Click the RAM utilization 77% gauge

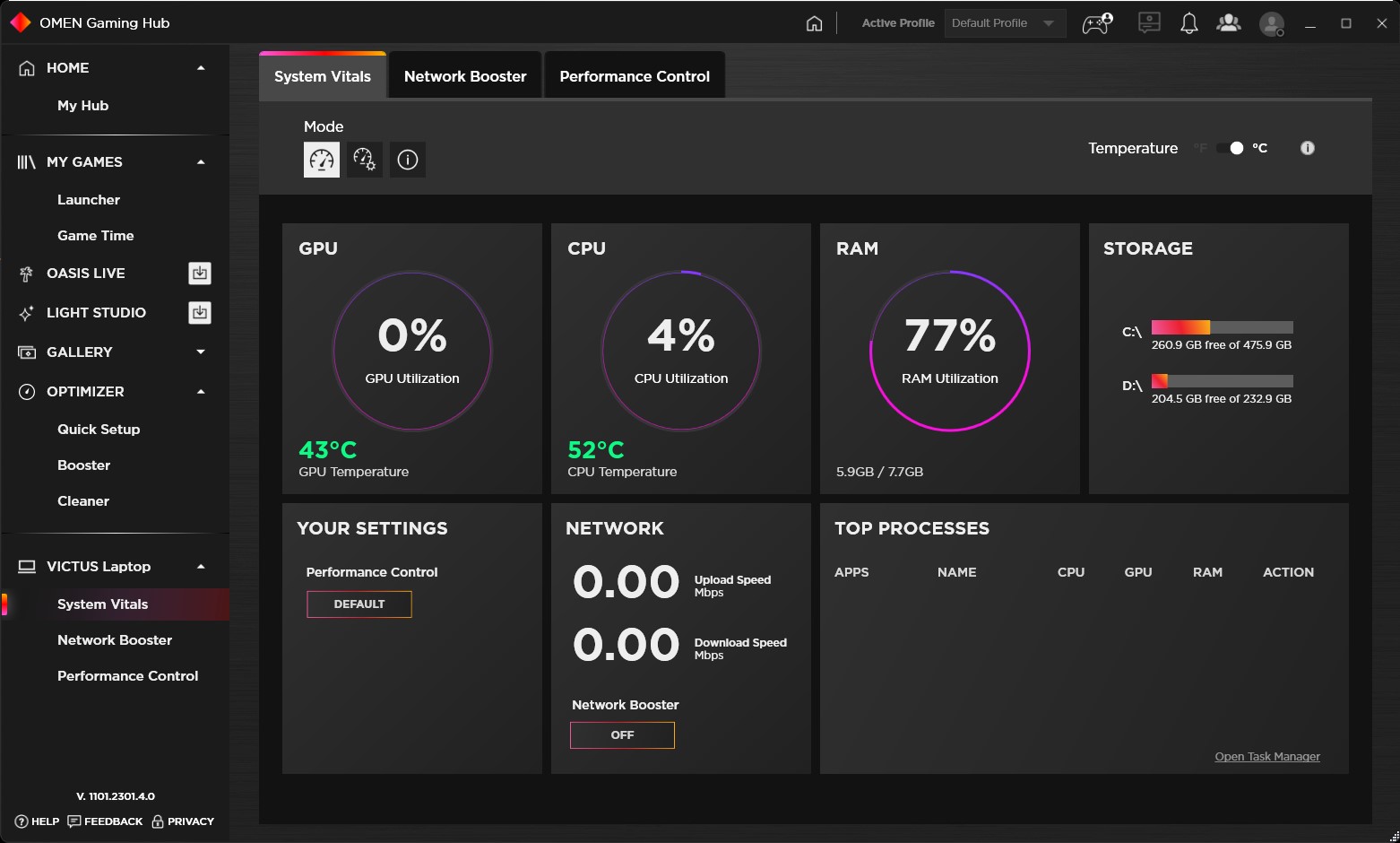(x=950, y=352)
